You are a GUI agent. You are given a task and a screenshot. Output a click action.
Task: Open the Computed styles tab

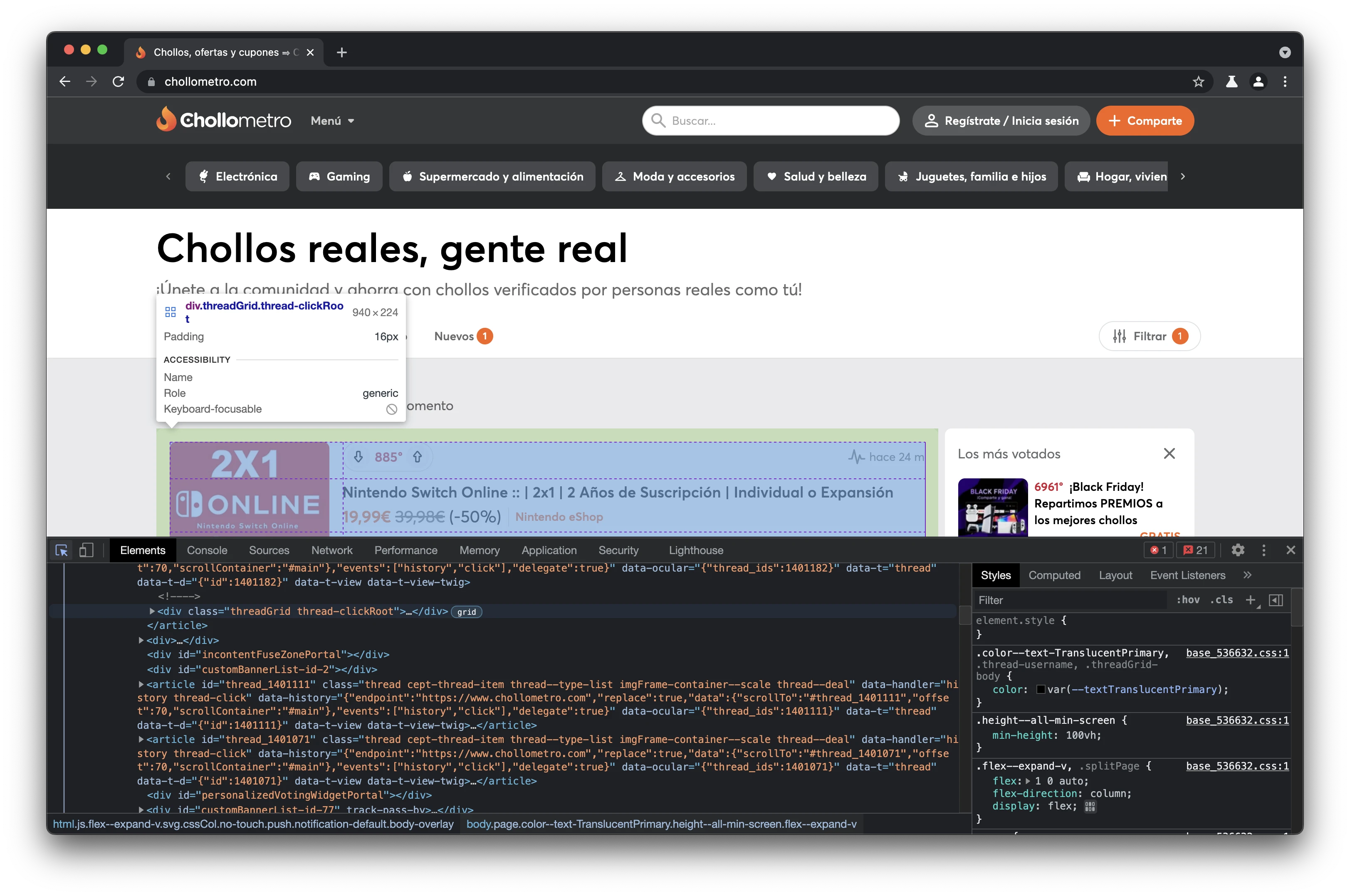click(1054, 575)
